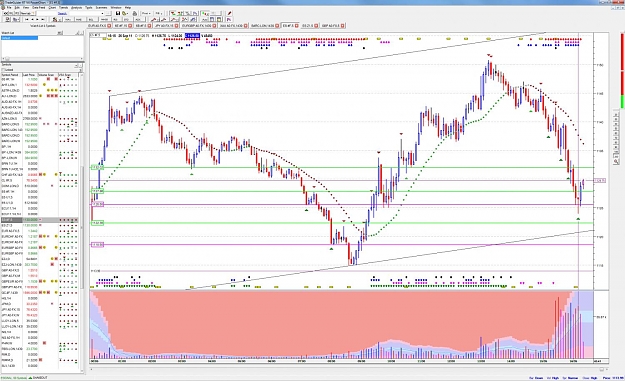The height and width of the screenshot is (381, 625).
Task: Step back one bar with the playback arrow
Action: pos(32,19)
